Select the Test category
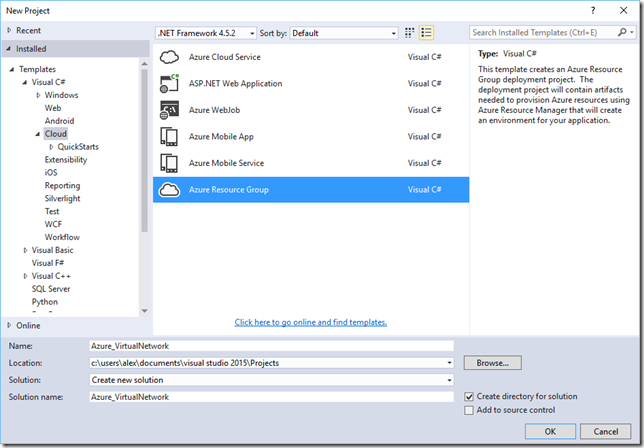 pyautogui.click(x=52, y=211)
